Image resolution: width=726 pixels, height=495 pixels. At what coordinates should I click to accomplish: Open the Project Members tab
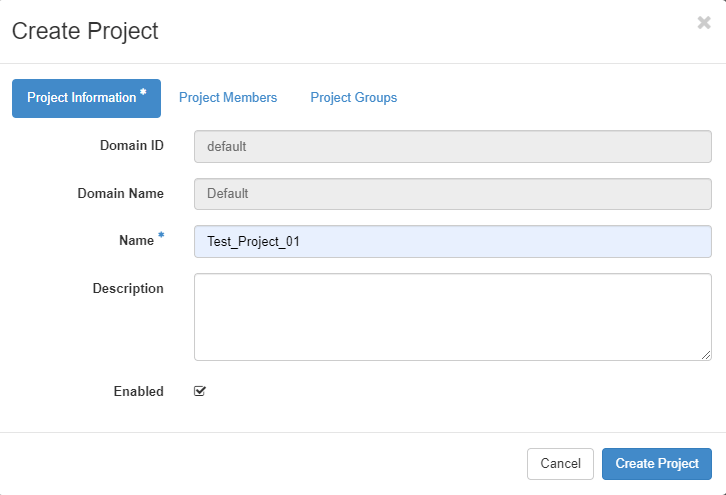(228, 98)
